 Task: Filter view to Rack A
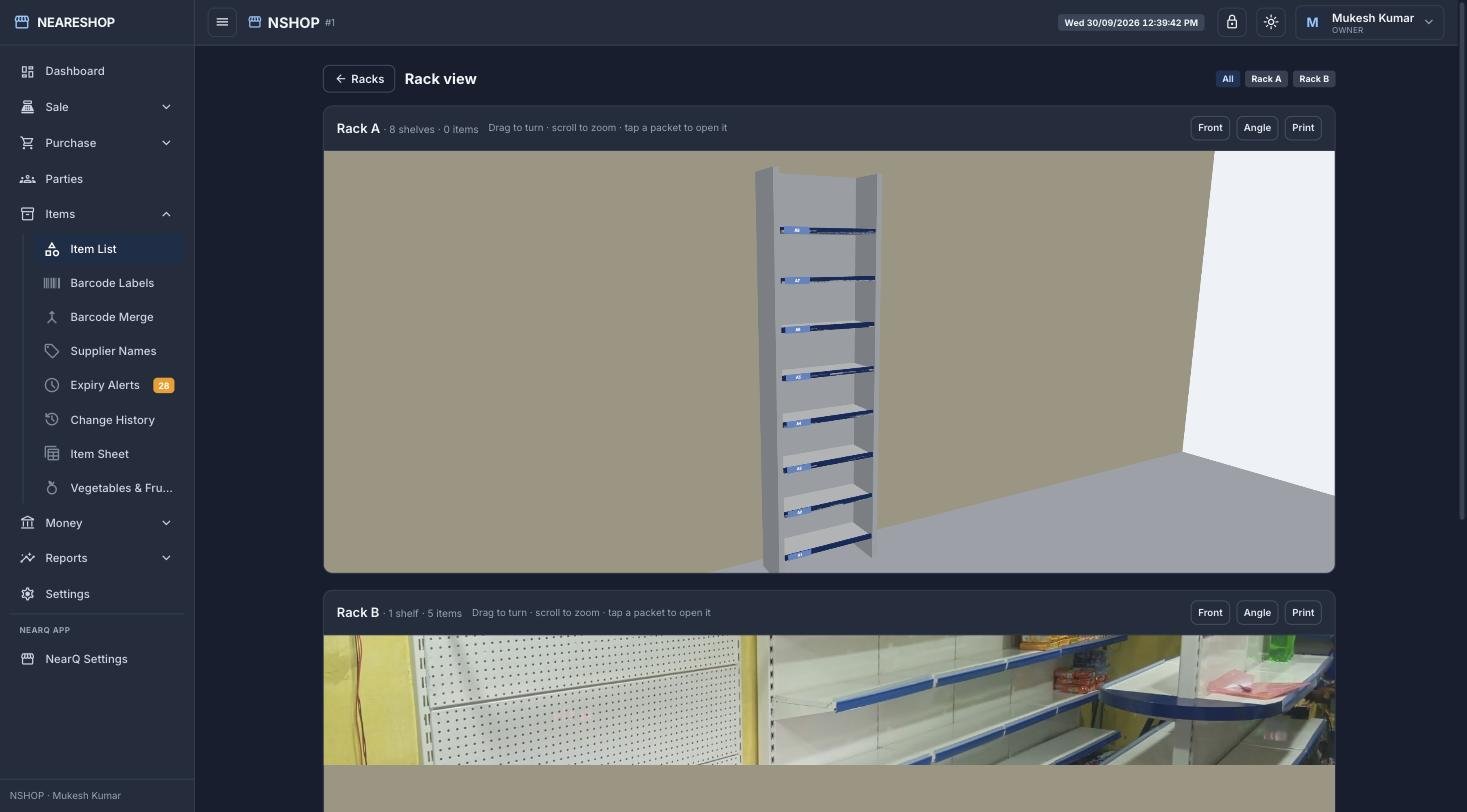point(1266,79)
